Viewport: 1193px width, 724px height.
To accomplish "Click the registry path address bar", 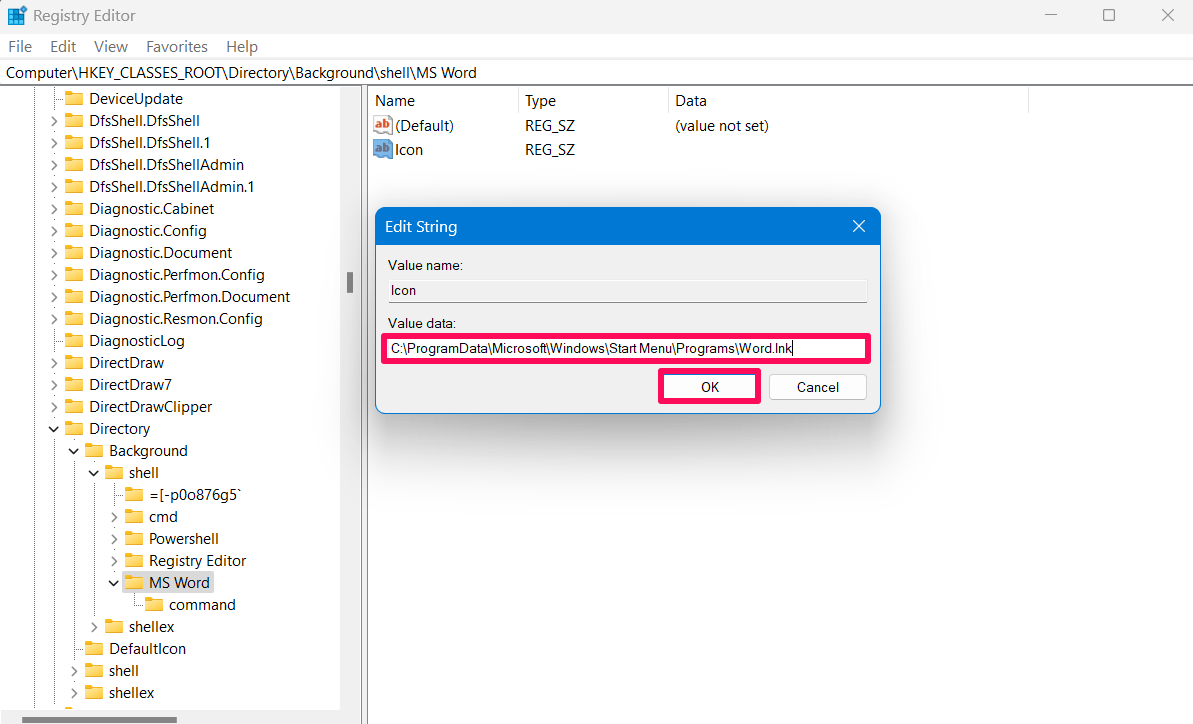I will point(596,72).
